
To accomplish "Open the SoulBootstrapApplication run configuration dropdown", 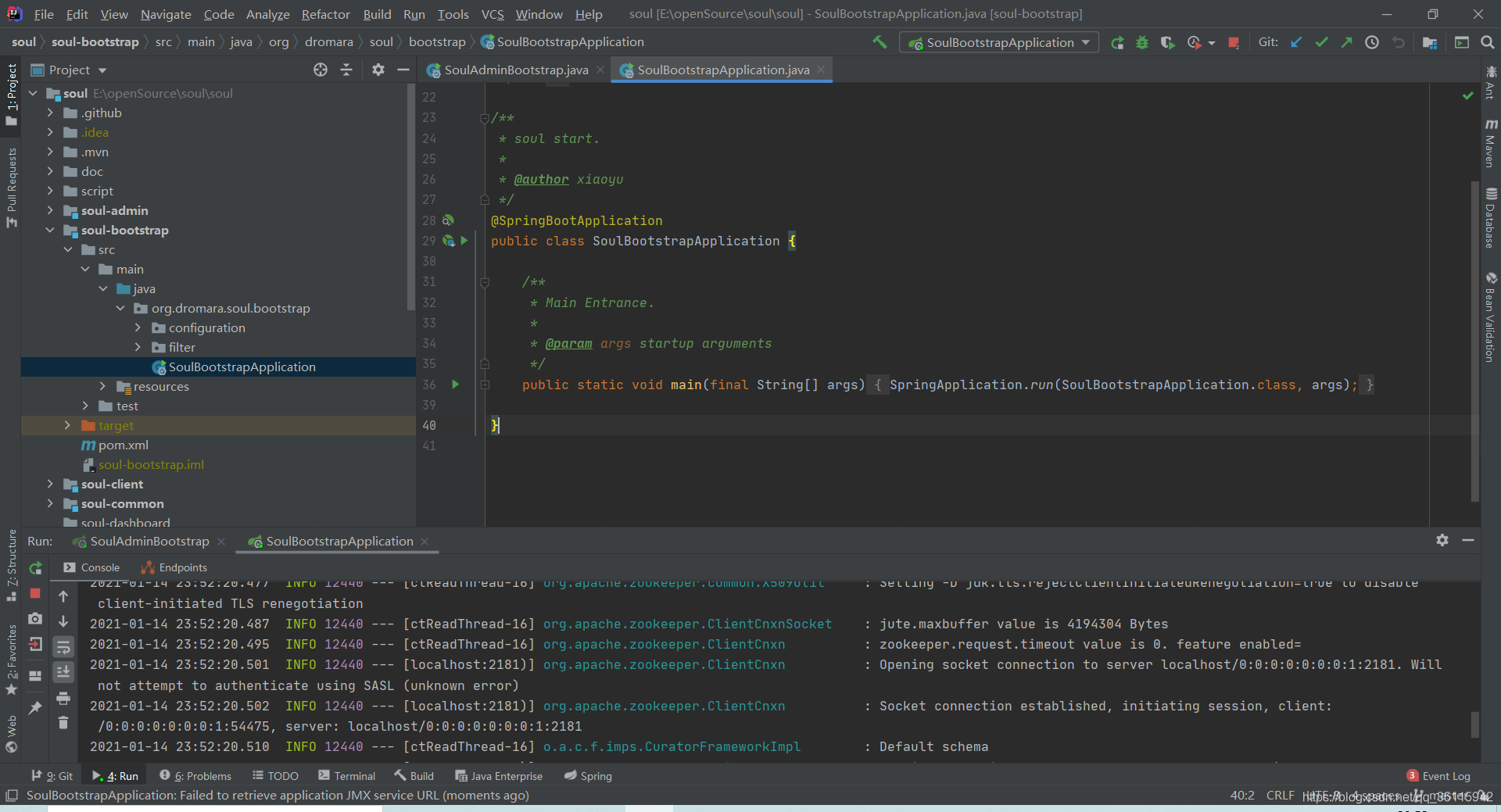I will [999, 43].
